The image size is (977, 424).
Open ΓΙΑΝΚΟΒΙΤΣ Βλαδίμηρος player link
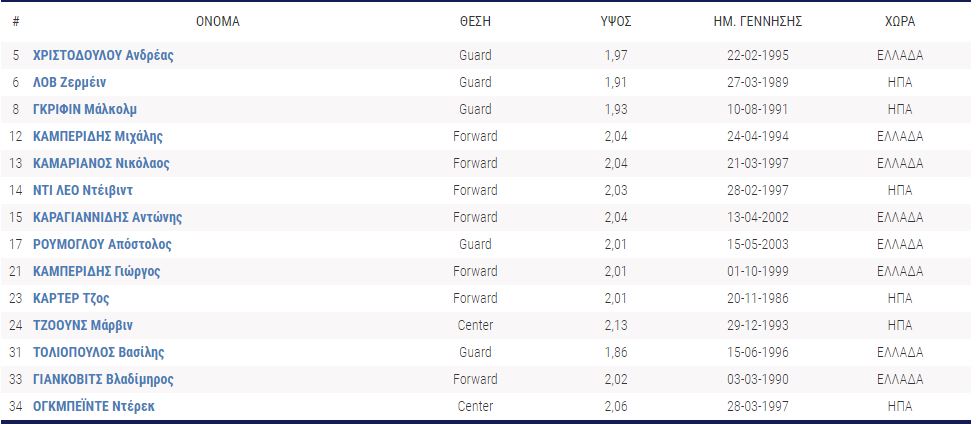(x=104, y=379)
